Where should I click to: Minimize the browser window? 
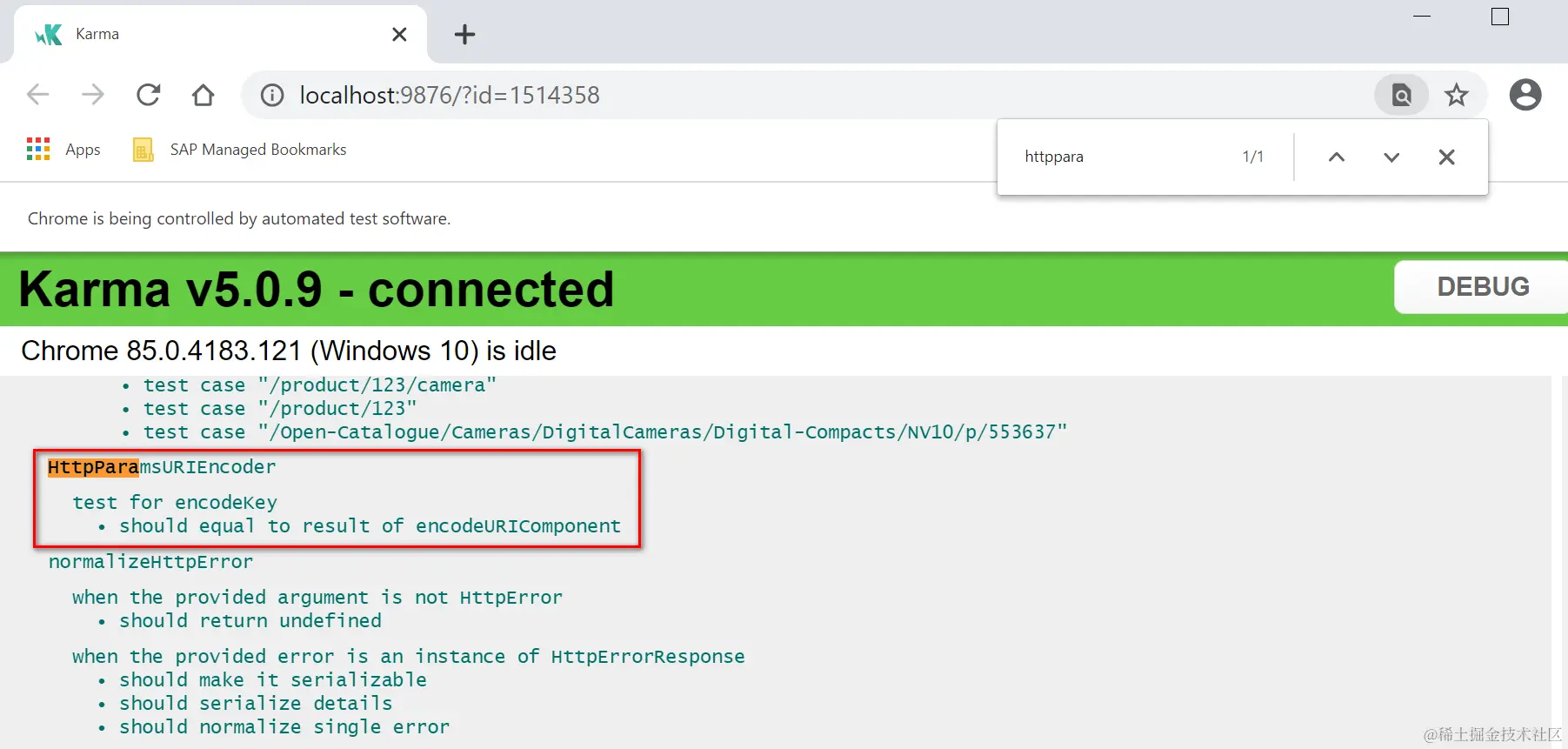pos(1422,17)
